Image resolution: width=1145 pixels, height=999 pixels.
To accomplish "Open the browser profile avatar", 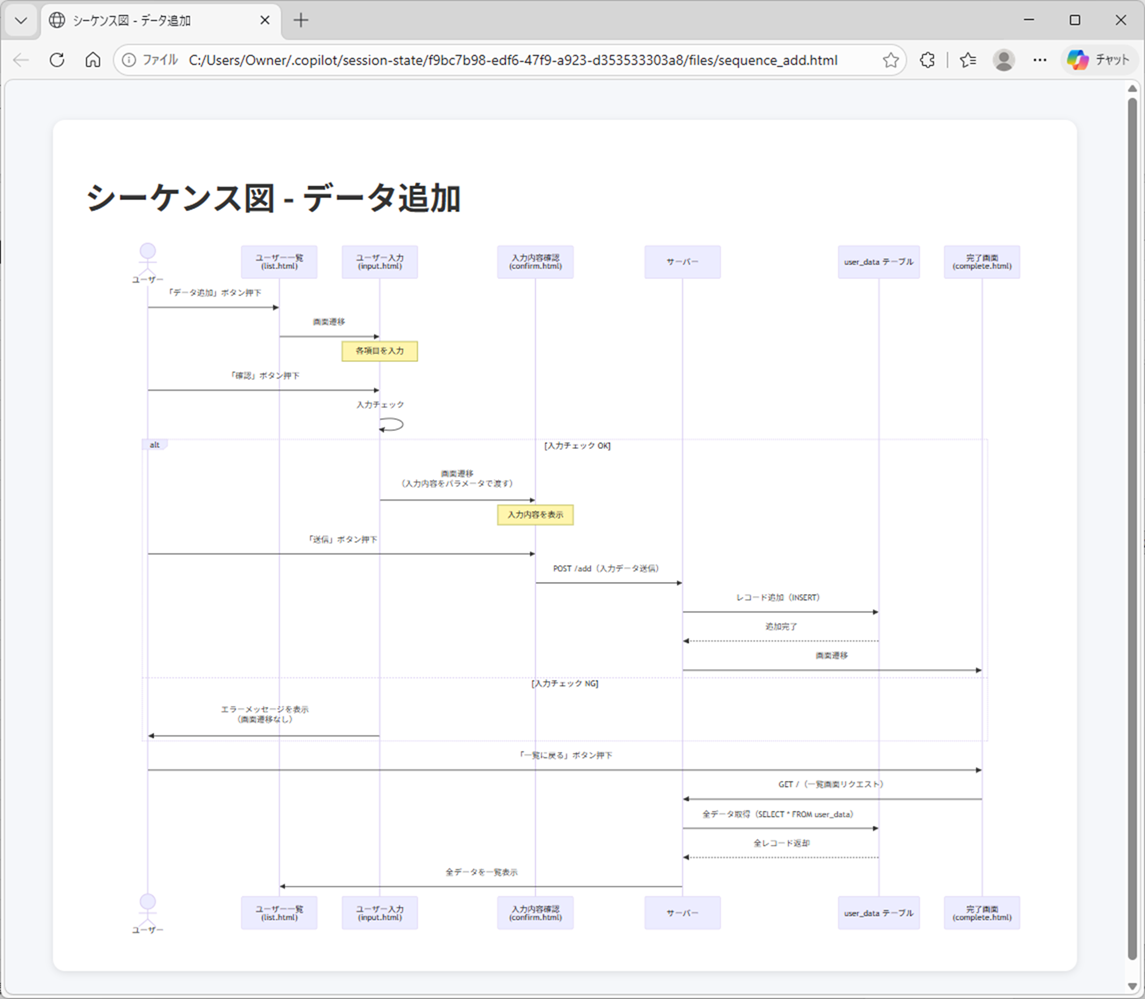I will point(1003,60).
